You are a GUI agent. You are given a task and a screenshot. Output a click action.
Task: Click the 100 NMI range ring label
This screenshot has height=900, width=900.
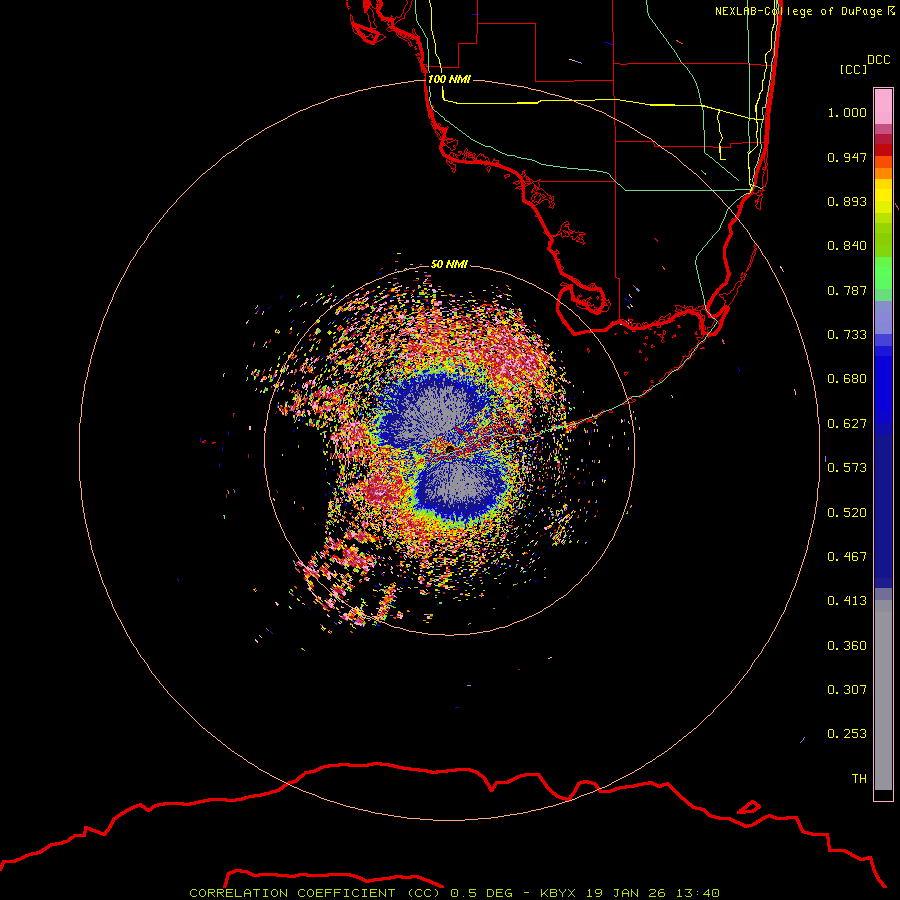click(449, 79)
